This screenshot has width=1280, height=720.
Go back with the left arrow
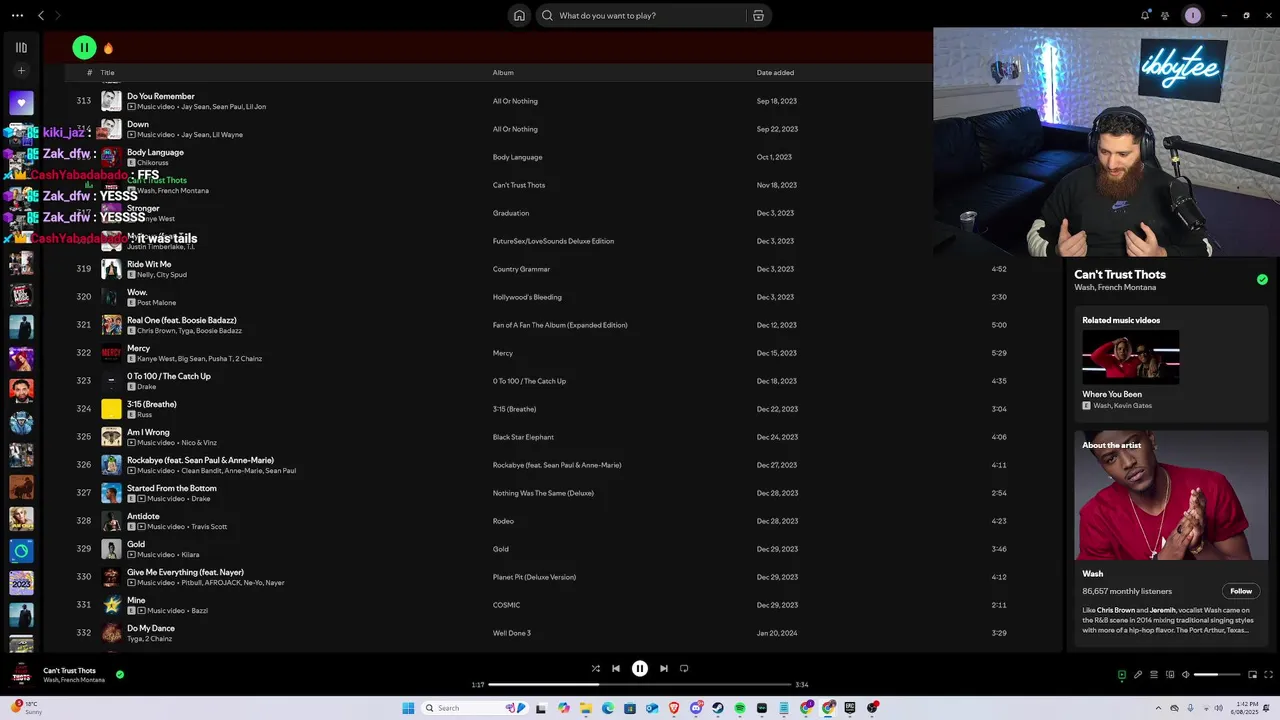click(x=41, y=15)
